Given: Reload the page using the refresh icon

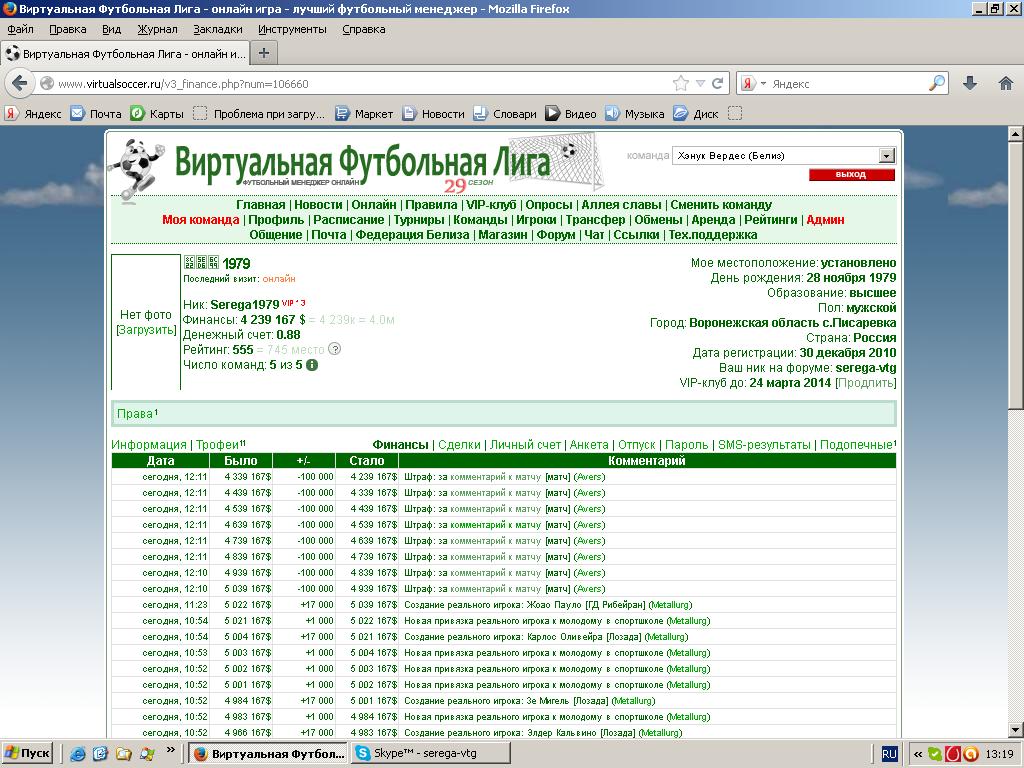Looking at the screenshot, I should (x=717, y=84).
